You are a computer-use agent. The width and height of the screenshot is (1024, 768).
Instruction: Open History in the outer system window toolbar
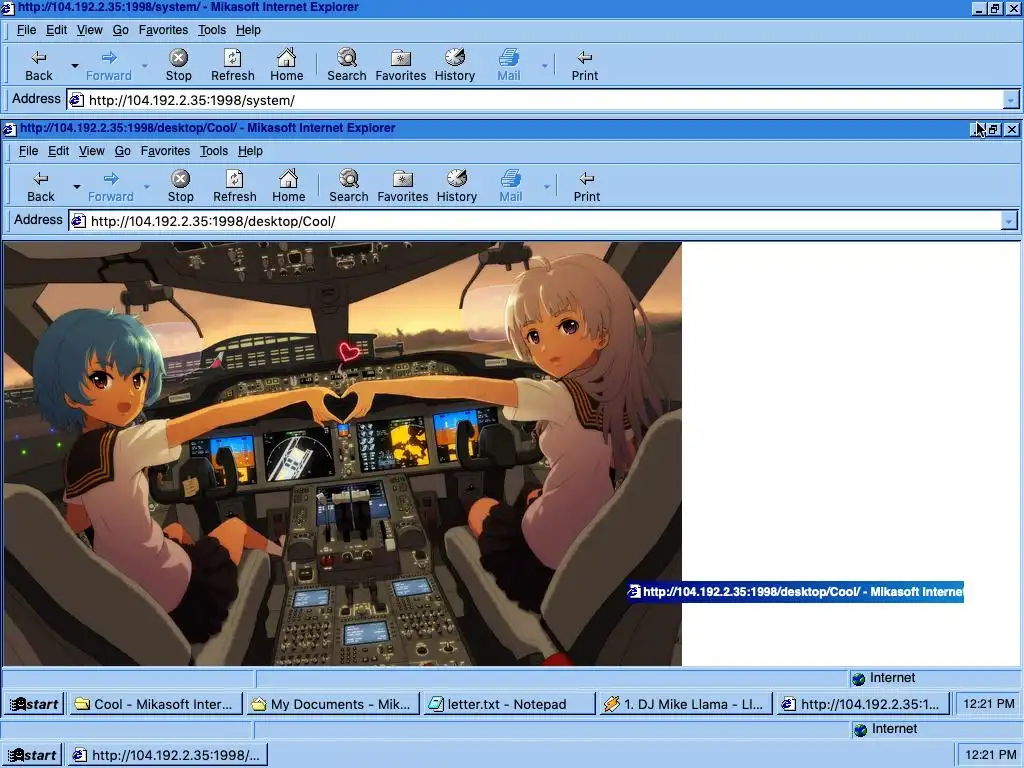coord(455,66)
